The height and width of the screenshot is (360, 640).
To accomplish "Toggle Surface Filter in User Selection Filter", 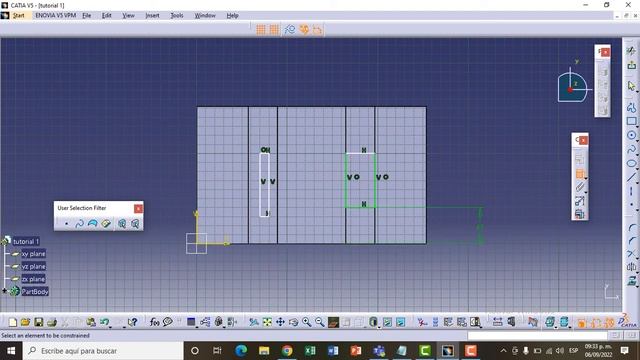I will click(x=93, y=224).
